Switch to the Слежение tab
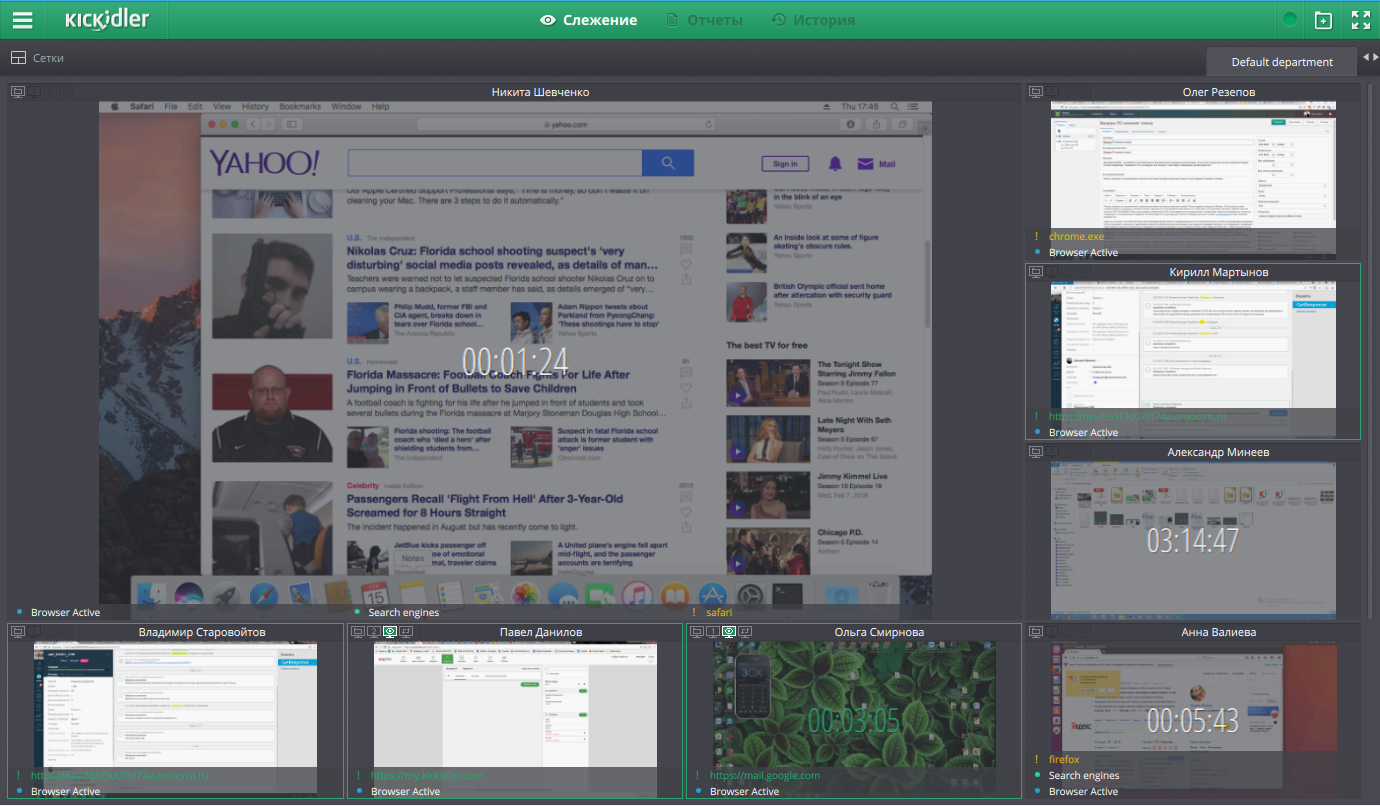Viewport: 1380px width, 806px height. [588, 20]
